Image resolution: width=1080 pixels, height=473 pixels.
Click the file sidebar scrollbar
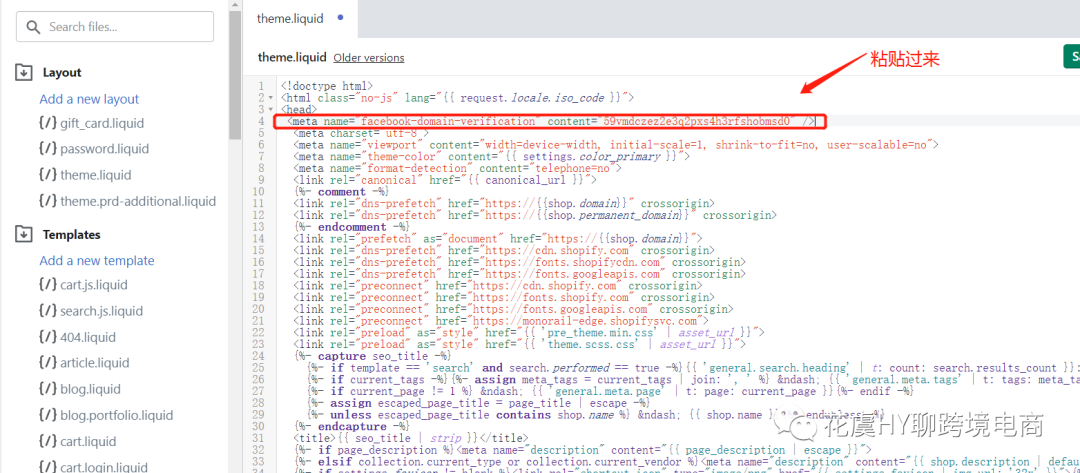(x=236, y=76)
